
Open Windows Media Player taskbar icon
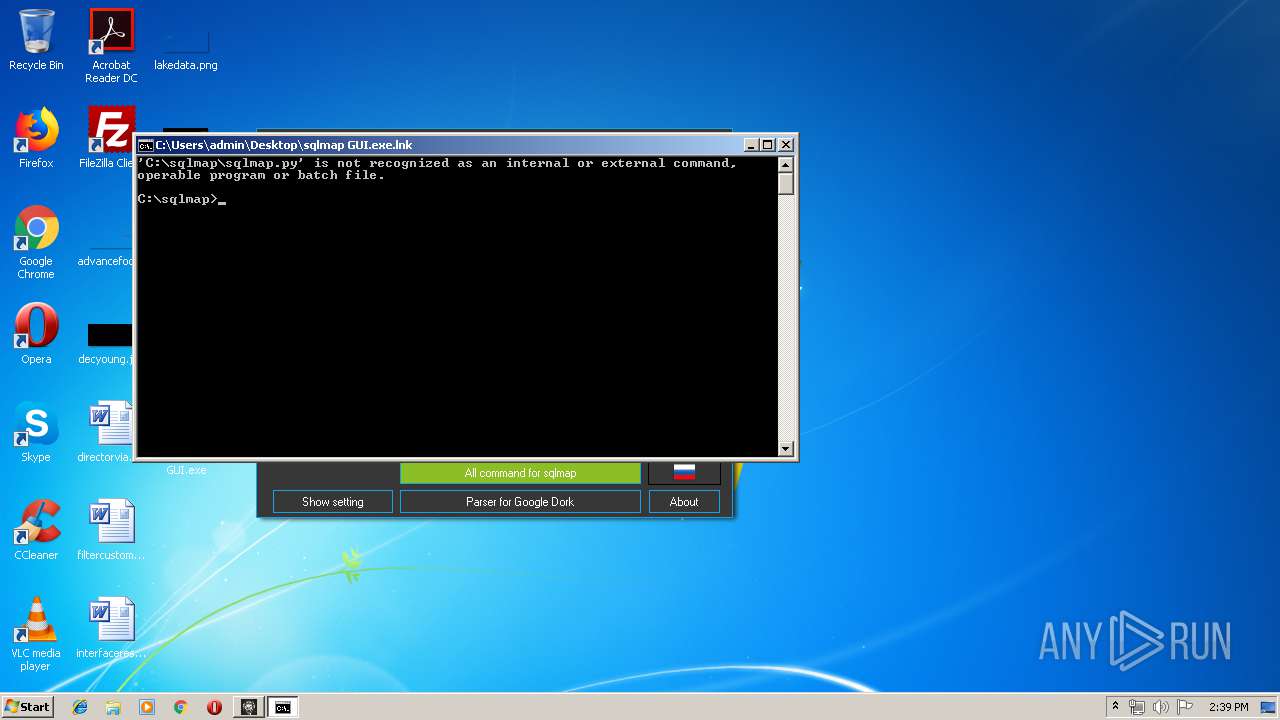[147, 707]
